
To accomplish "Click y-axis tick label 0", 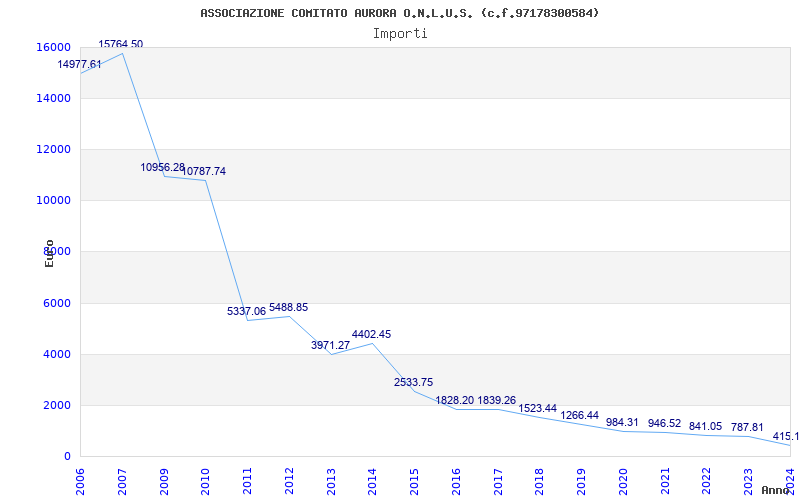I will point(67,456).
